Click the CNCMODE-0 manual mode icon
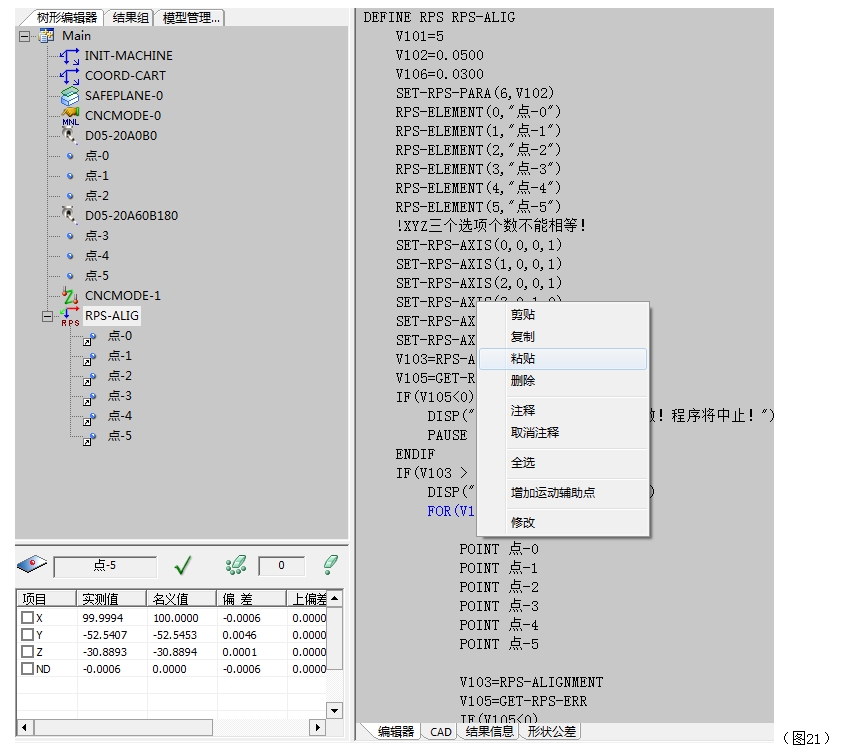This screenshot has height=753, width=864. [69, 116]
